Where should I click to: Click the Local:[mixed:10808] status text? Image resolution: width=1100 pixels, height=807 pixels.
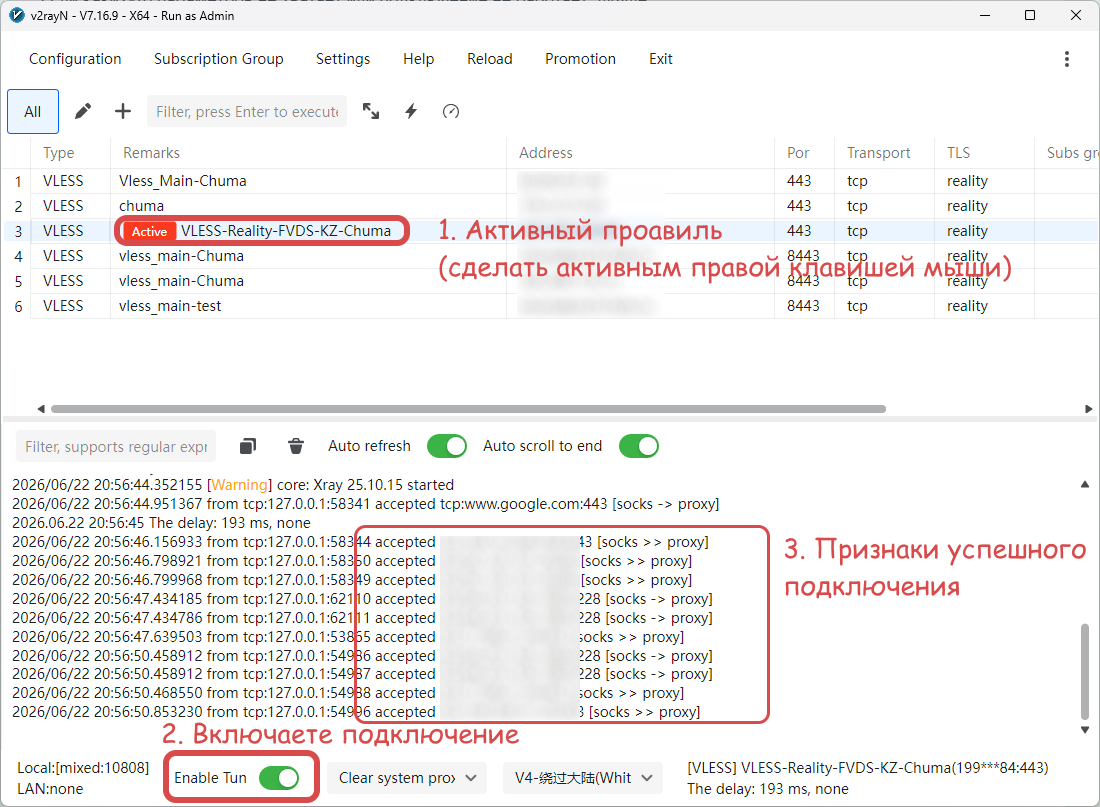[83, 768]
